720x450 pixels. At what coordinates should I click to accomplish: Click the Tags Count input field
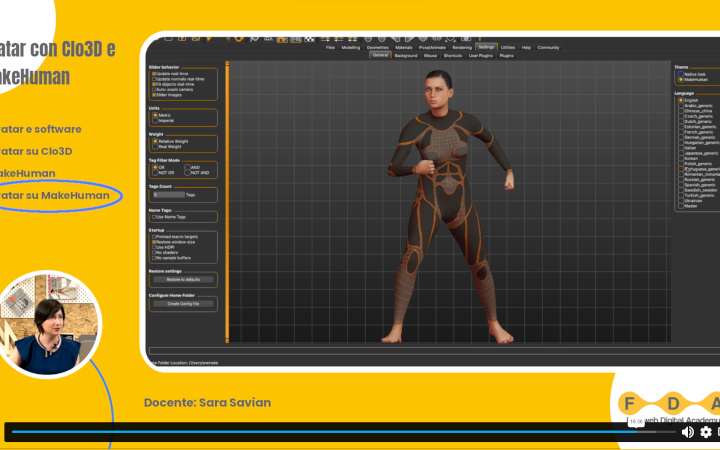[167, 194]
